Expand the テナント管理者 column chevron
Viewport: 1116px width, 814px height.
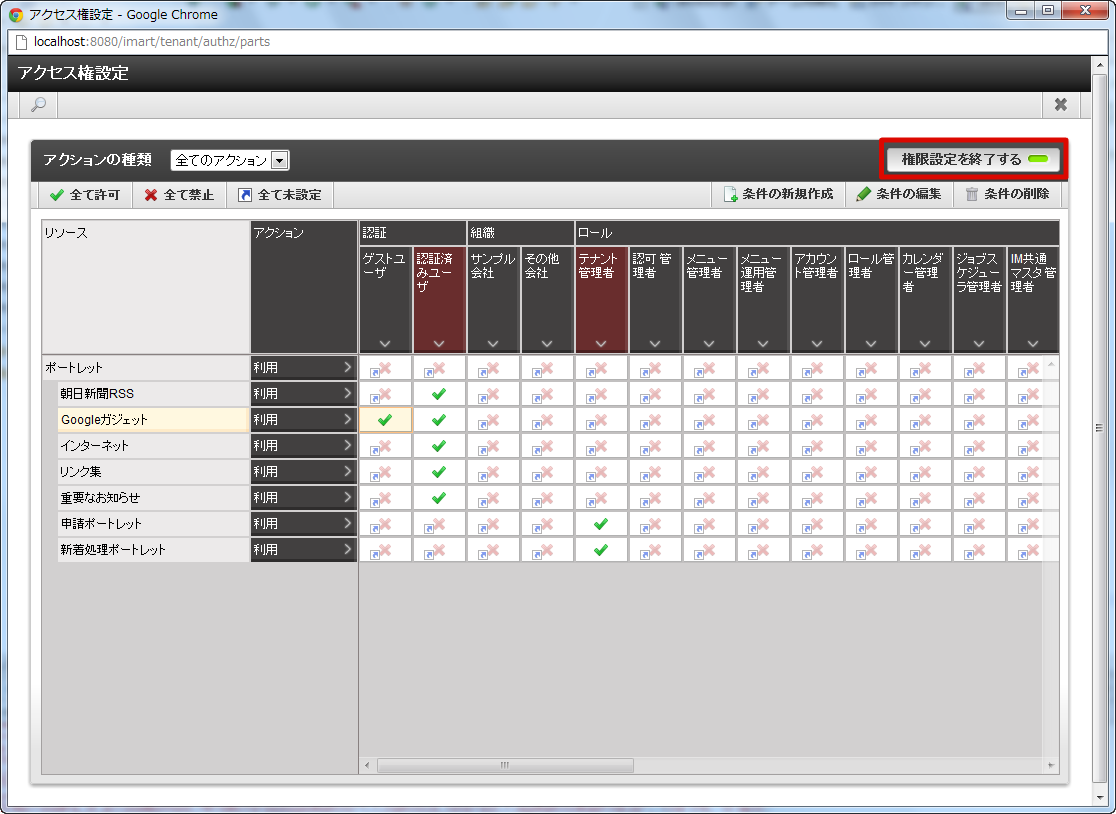click(601, 344)
